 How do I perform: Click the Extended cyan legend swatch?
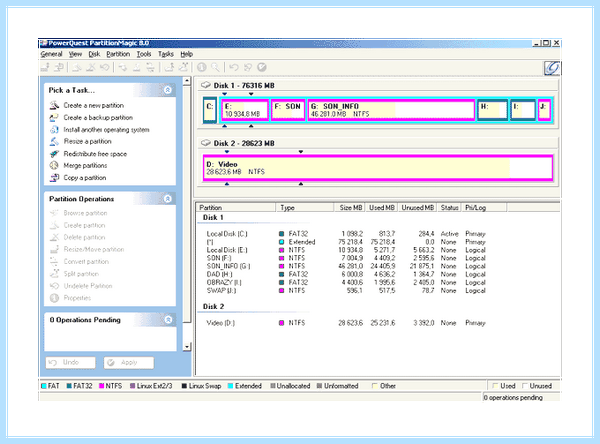230,386
